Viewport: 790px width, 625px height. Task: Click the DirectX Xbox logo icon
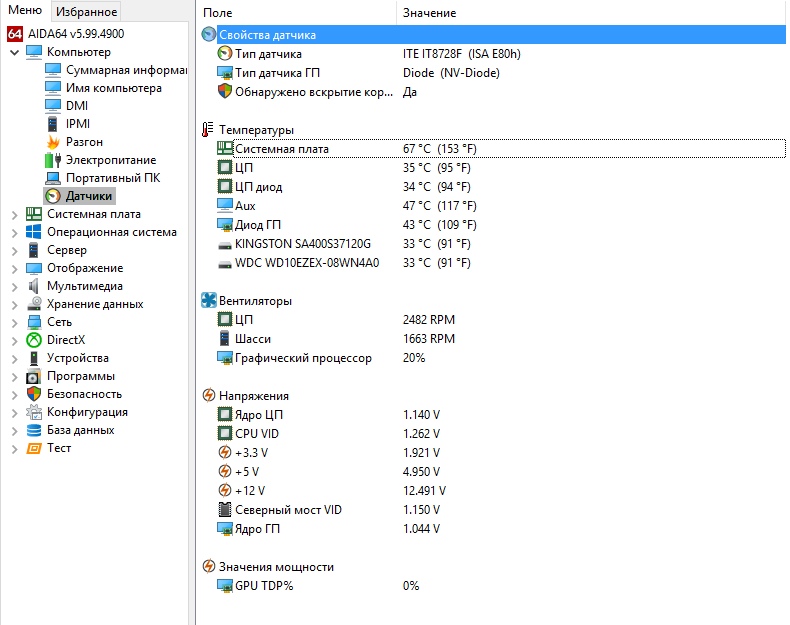tap(34, 340)
